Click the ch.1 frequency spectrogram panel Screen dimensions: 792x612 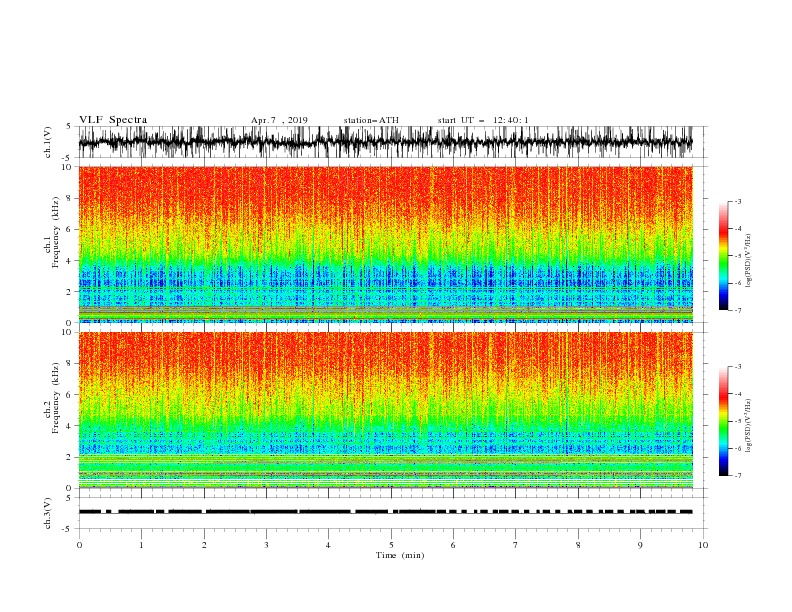385,244
